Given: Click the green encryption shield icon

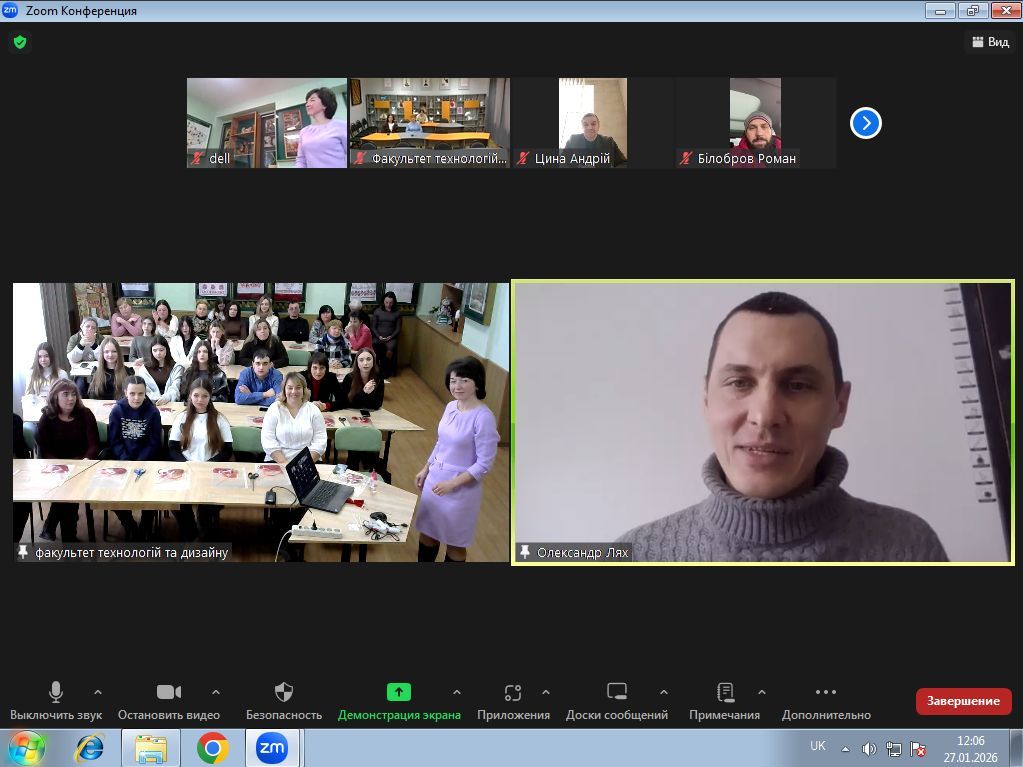Looking at the screenshot, I should coord(19,42).
